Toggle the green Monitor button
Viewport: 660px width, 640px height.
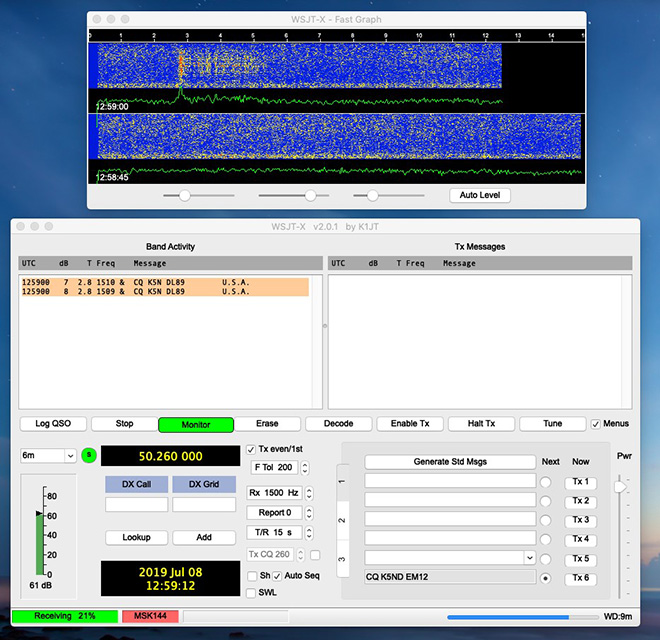(196, 424)
